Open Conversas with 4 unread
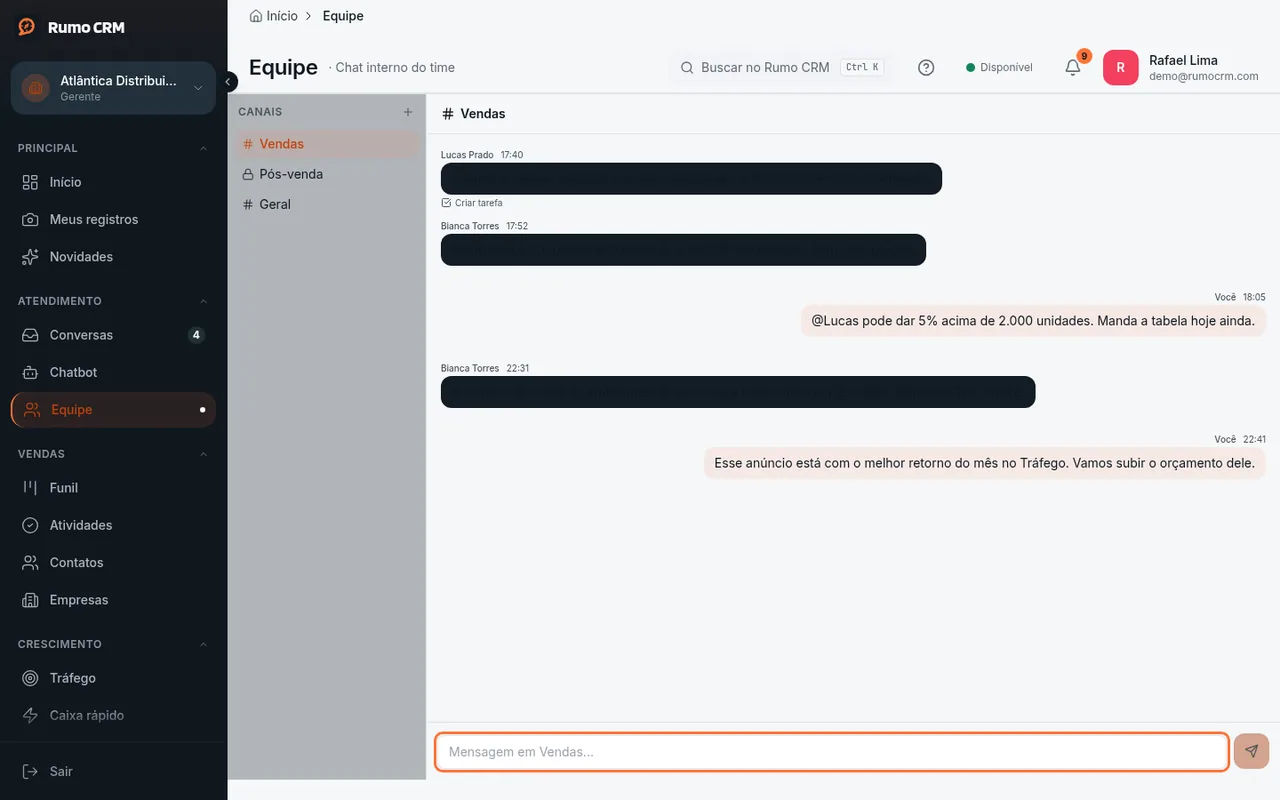This screenshot has height=800, width=1280. point(113,335)
